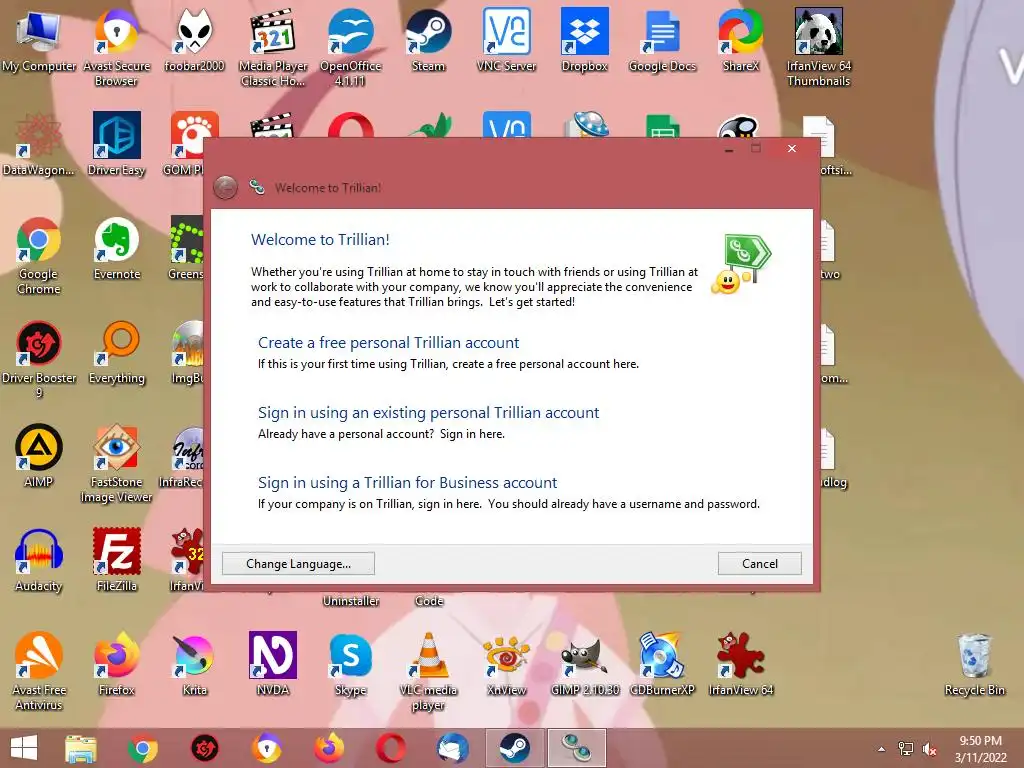
Task: Open Firefox from the taskbar
Action: (328, 748)
